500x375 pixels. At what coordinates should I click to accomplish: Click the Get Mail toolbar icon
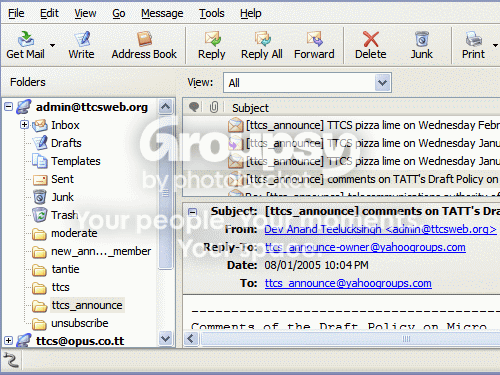tap(26, 39)
